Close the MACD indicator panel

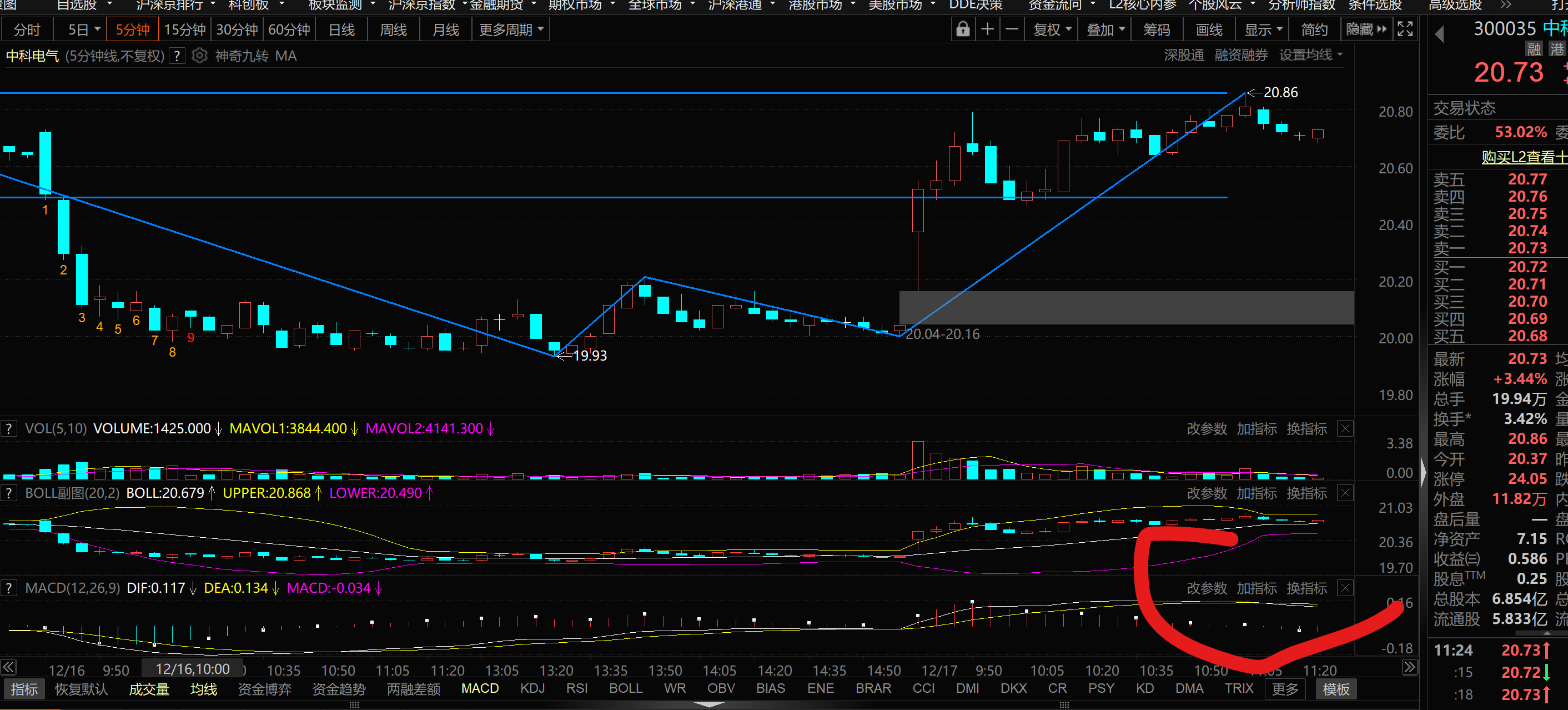tap(1345, 588)
